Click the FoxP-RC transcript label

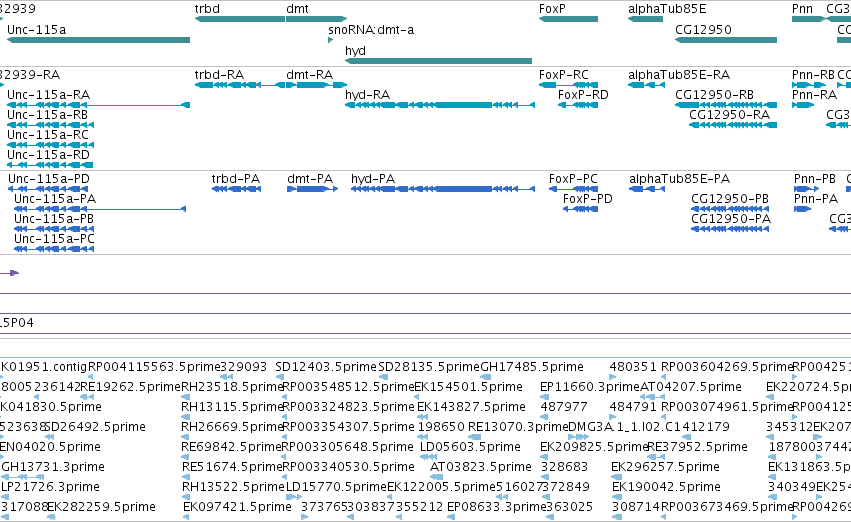pos(563,75)
